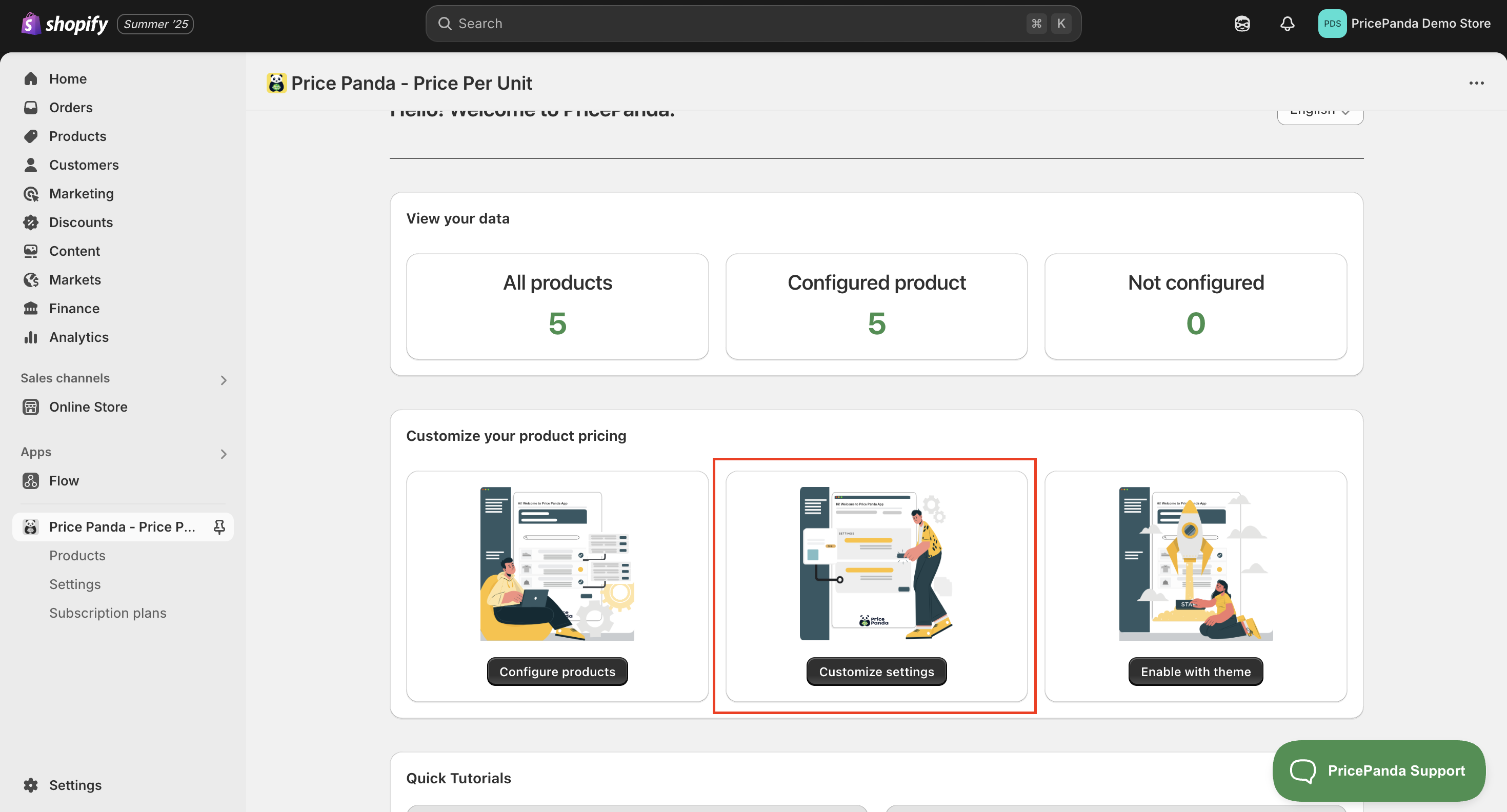Viewport: 1507px width, 812px height.
Task: Click the search magnifier icon
Action: click(x=445, y=24)
